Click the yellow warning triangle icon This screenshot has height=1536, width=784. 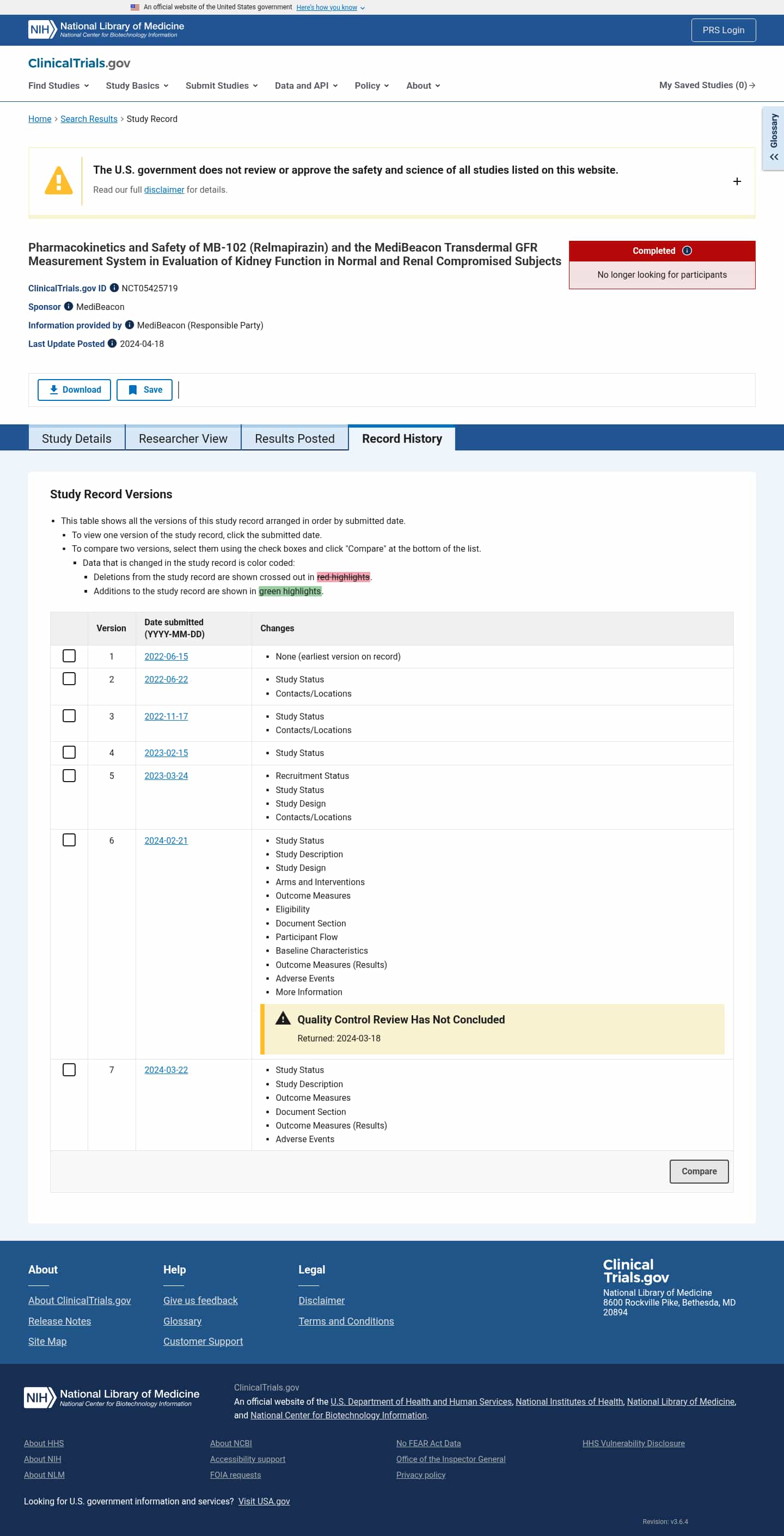pyautogui.click(x=58, y=180)
